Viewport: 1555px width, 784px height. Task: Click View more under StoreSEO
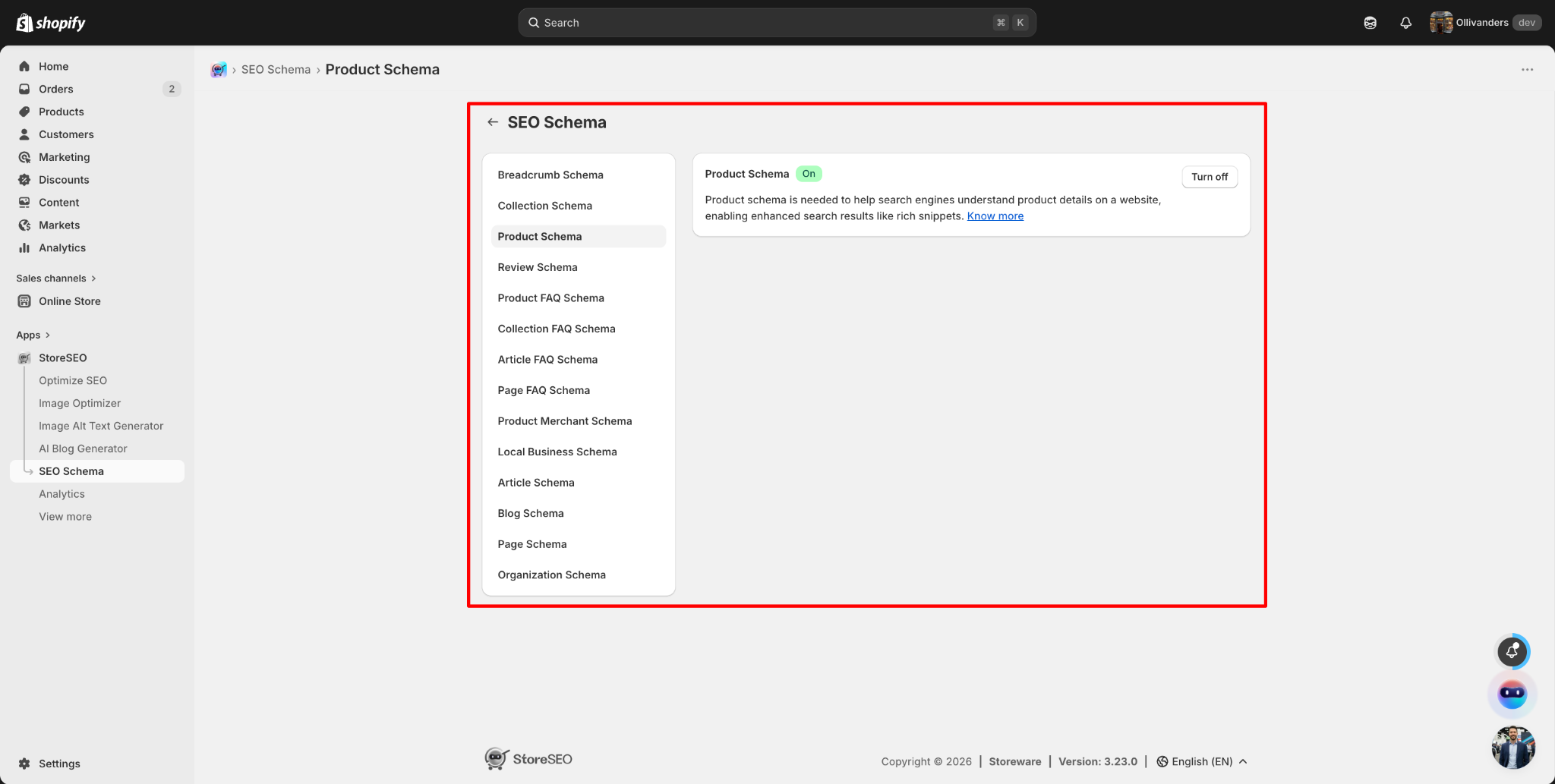pos(65,517)
